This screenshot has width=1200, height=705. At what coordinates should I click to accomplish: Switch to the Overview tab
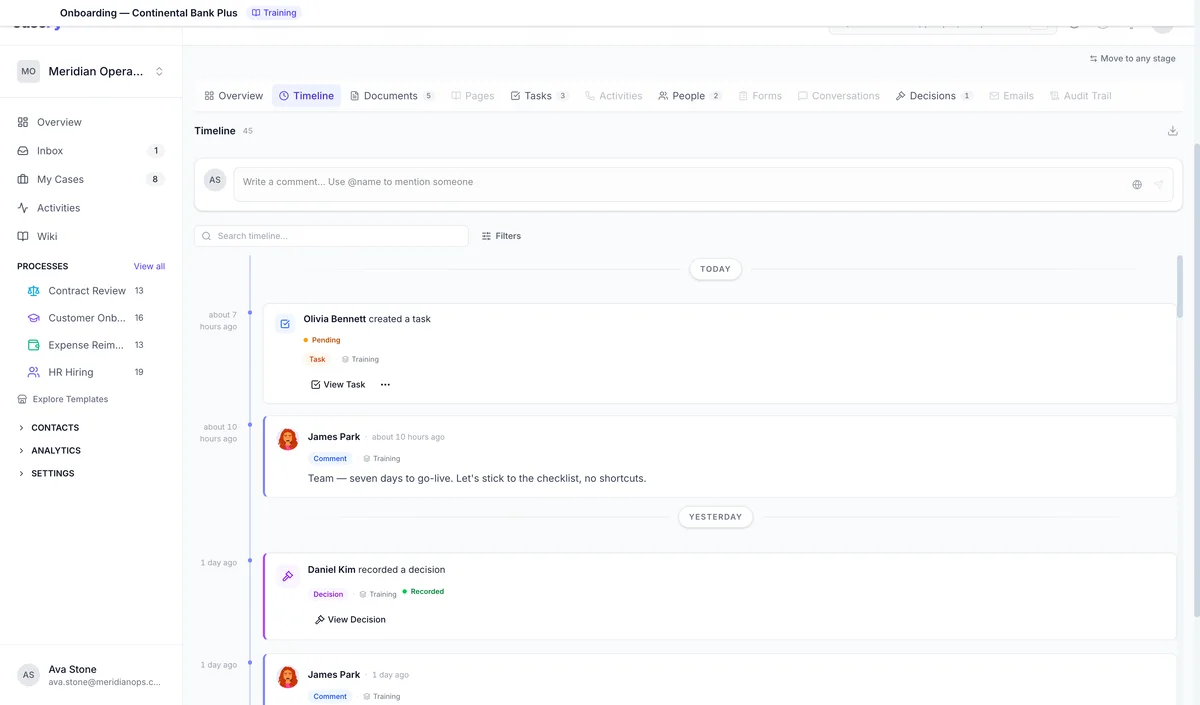pos(234,96)
